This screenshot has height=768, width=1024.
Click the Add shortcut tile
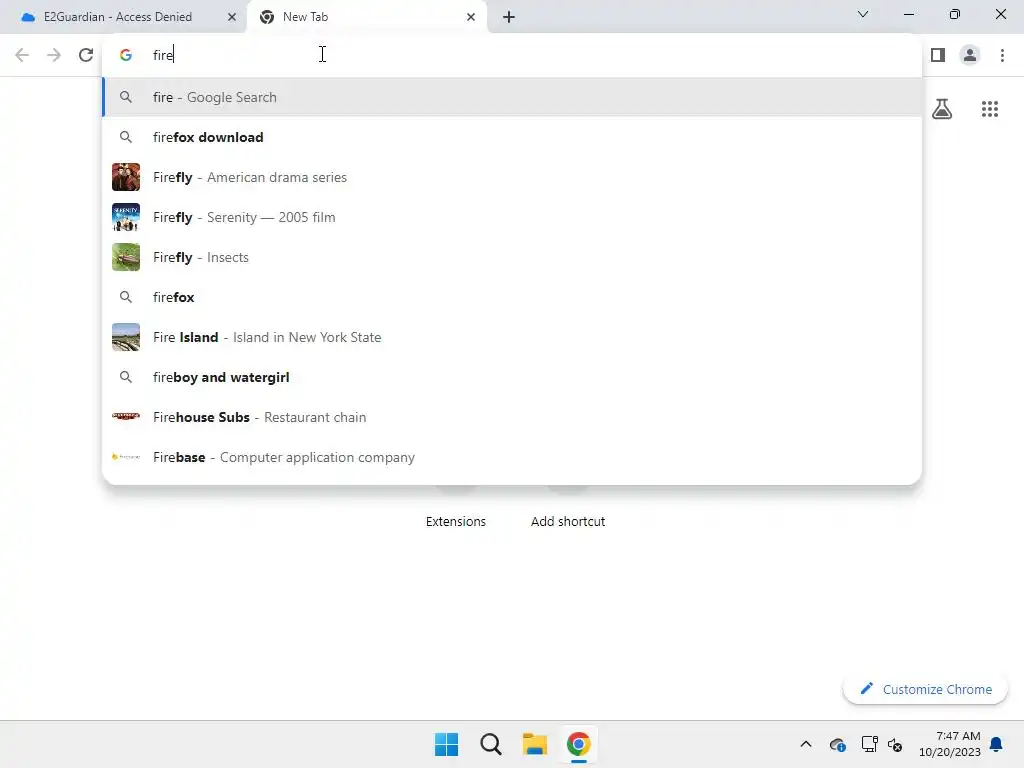click(x=568, y=521)
